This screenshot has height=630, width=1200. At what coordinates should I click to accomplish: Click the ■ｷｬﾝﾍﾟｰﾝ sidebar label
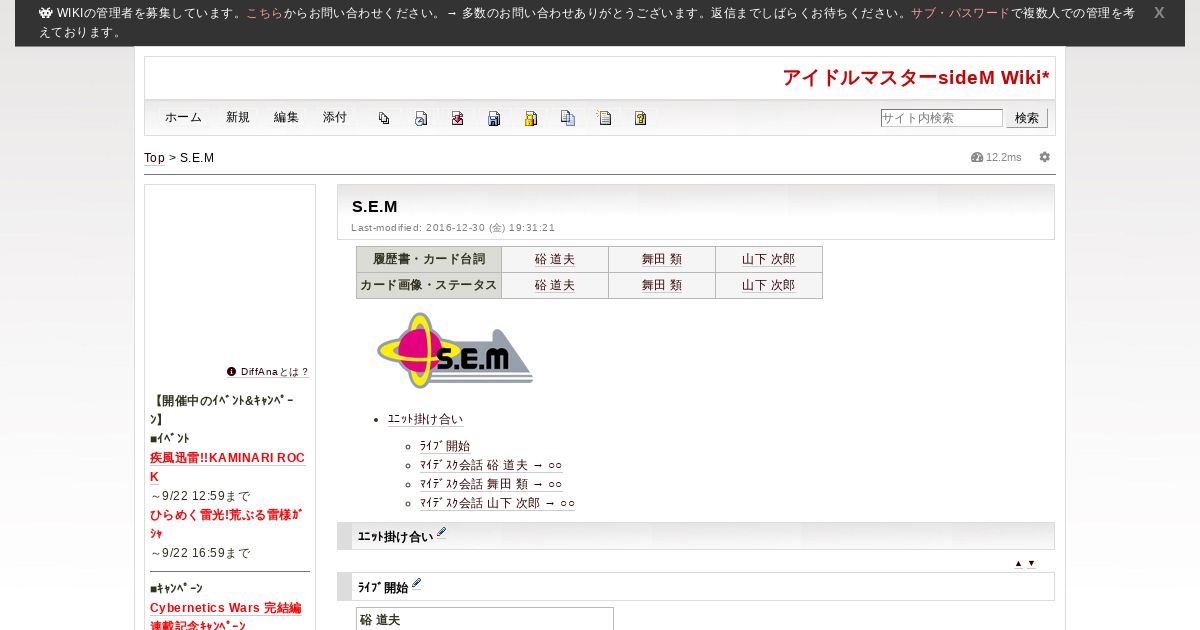click(176, 588)
